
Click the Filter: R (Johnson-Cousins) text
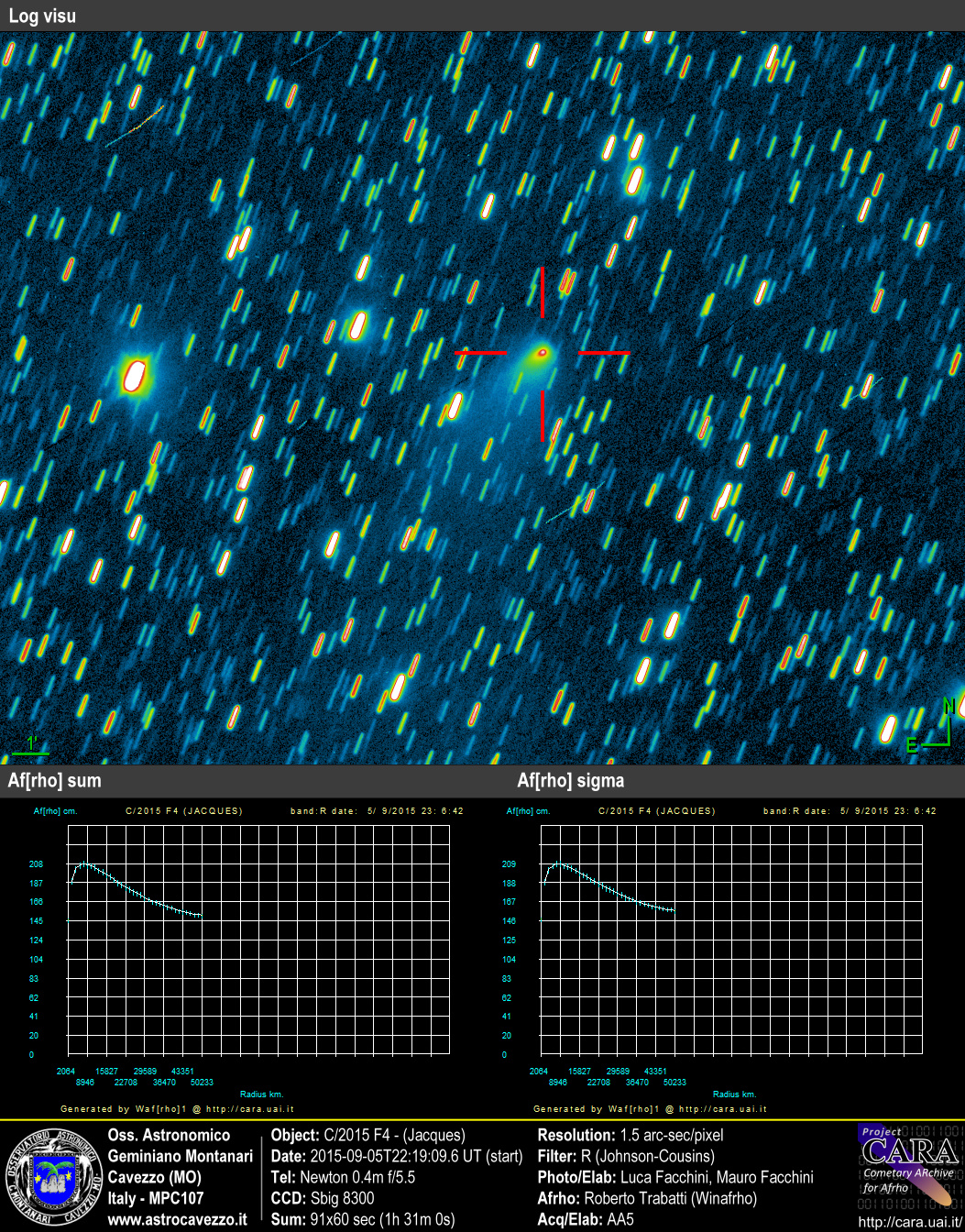625,1156
